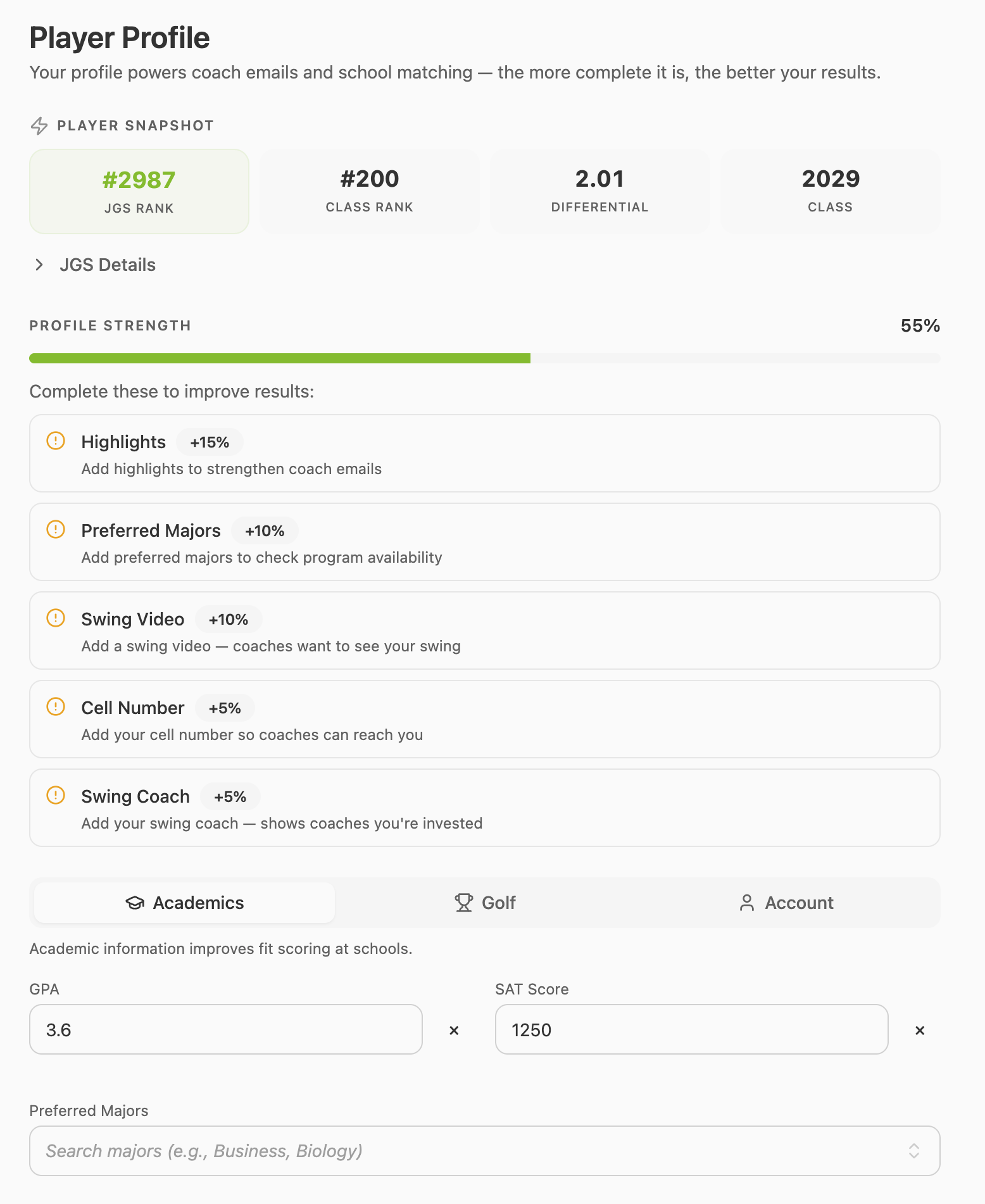
Task: Clear the GPA field value
Action: [x=454, y=1030]
